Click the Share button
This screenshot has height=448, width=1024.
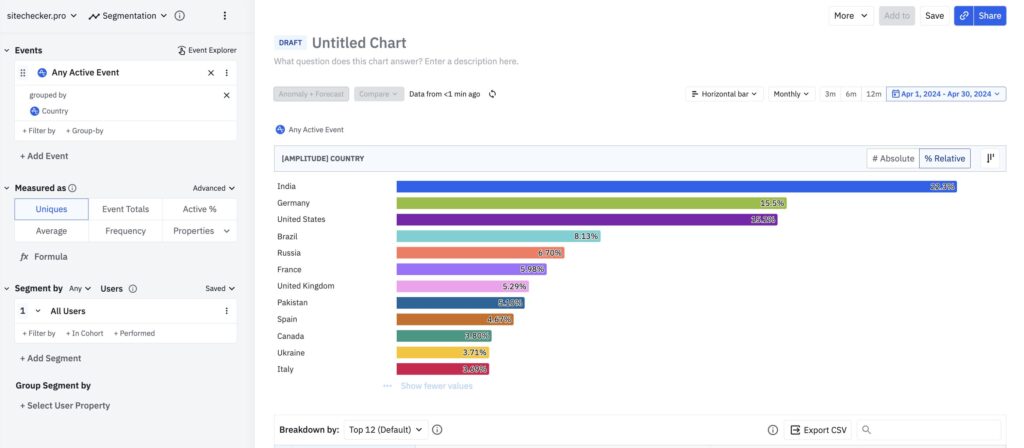tap(980, 16)
